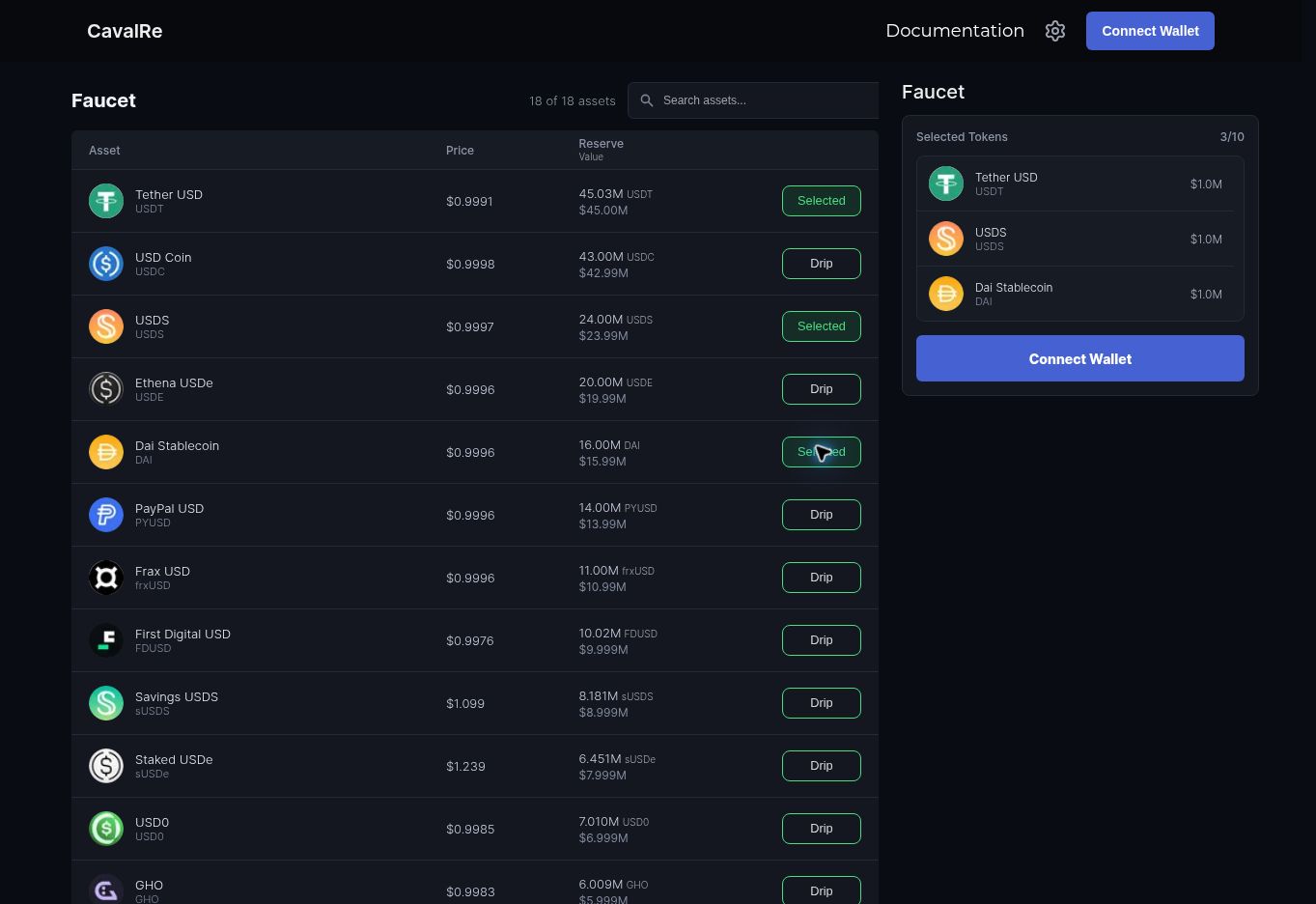The width and height of the screenshot is (1316, 904).
Task: Click the 43.00M USDC reserve value
Action: pyautogui.click(x=617, y=257)
